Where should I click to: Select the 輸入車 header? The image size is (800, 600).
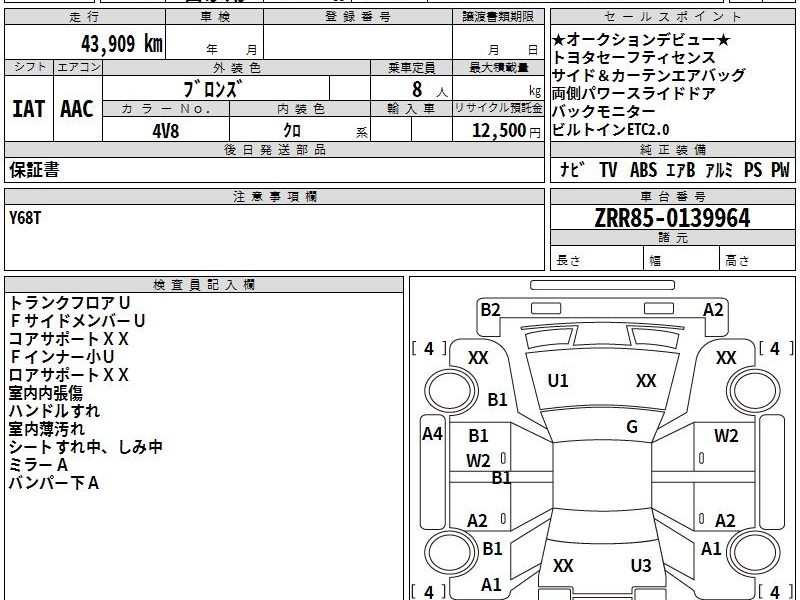[x=411, y=109]
